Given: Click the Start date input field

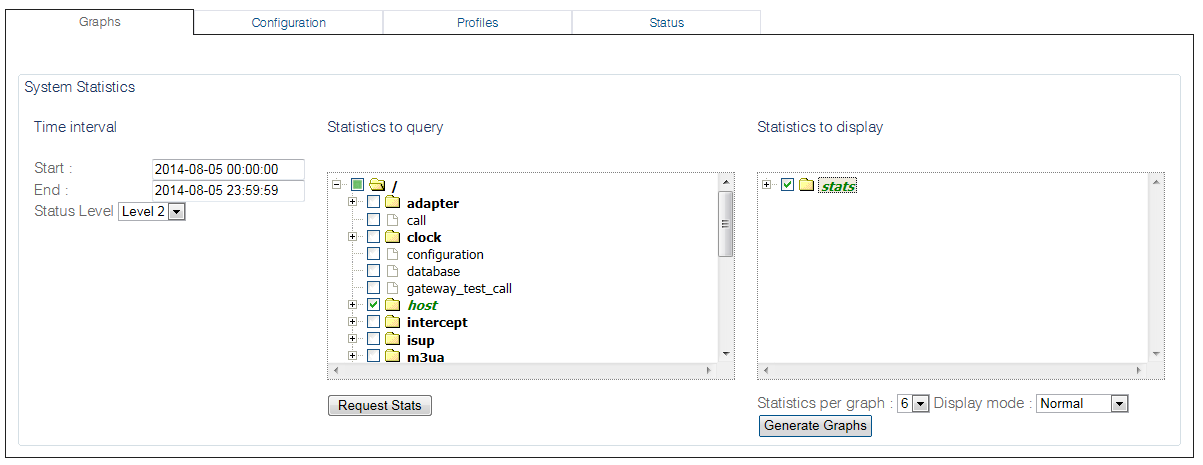Looking at the screenshot, I should pyautogui.click(x=228, y=169).
